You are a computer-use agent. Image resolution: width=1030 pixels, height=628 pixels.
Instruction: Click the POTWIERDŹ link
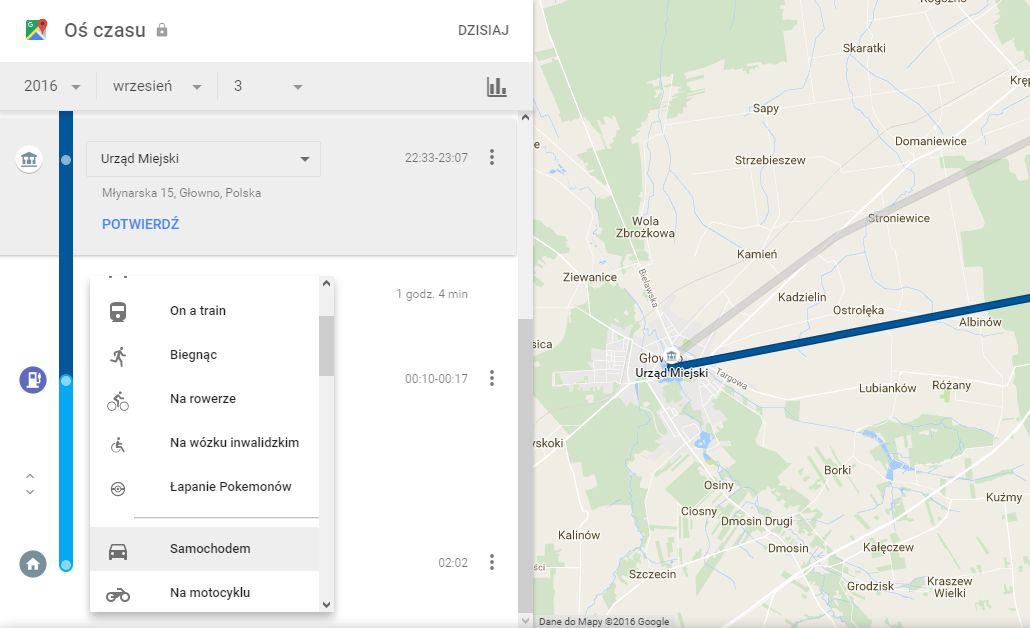click(x=141, y=224)
